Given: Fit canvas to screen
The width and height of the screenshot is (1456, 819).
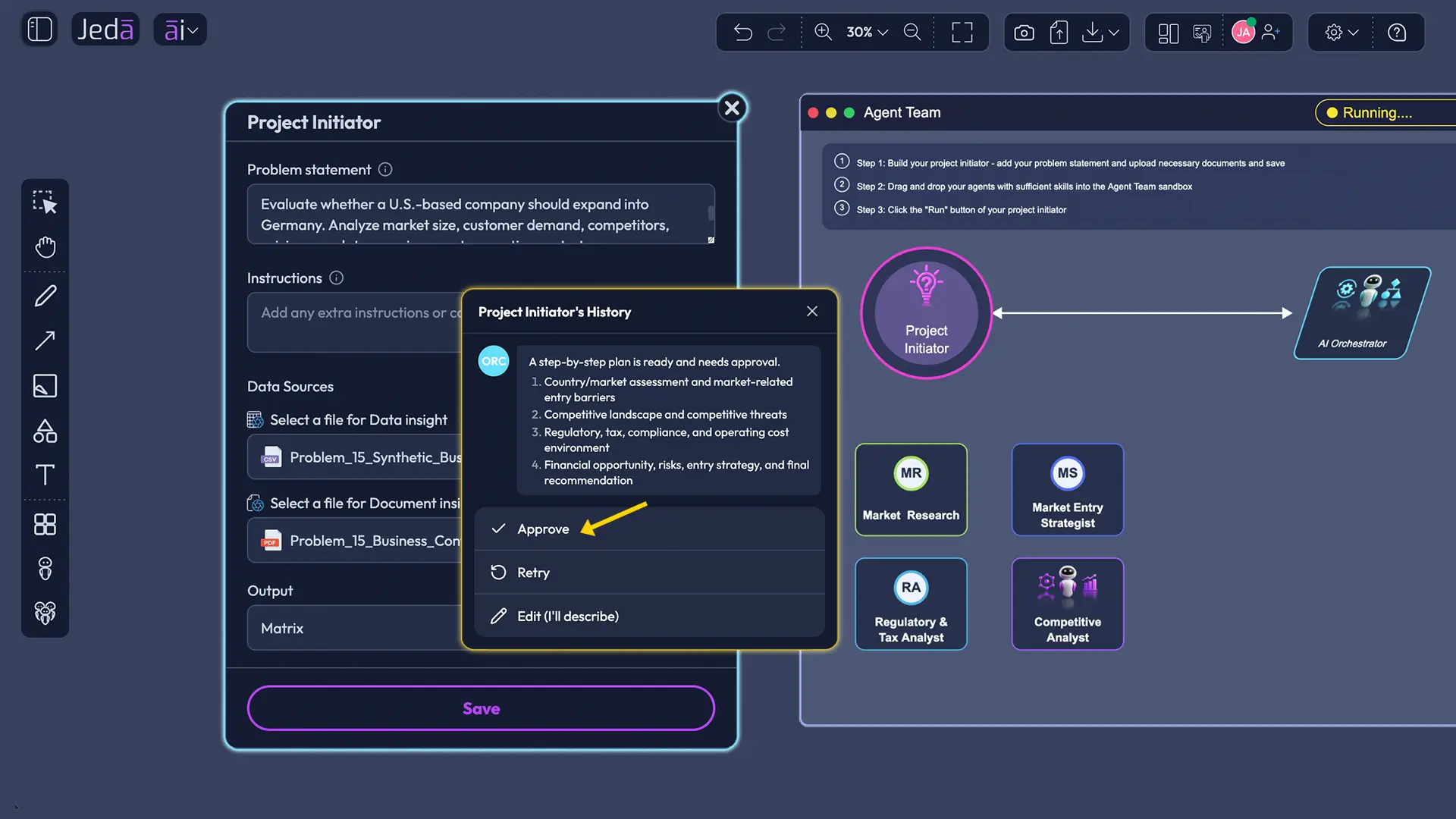Looking at the screenshot, I should (x=962, y=32).
